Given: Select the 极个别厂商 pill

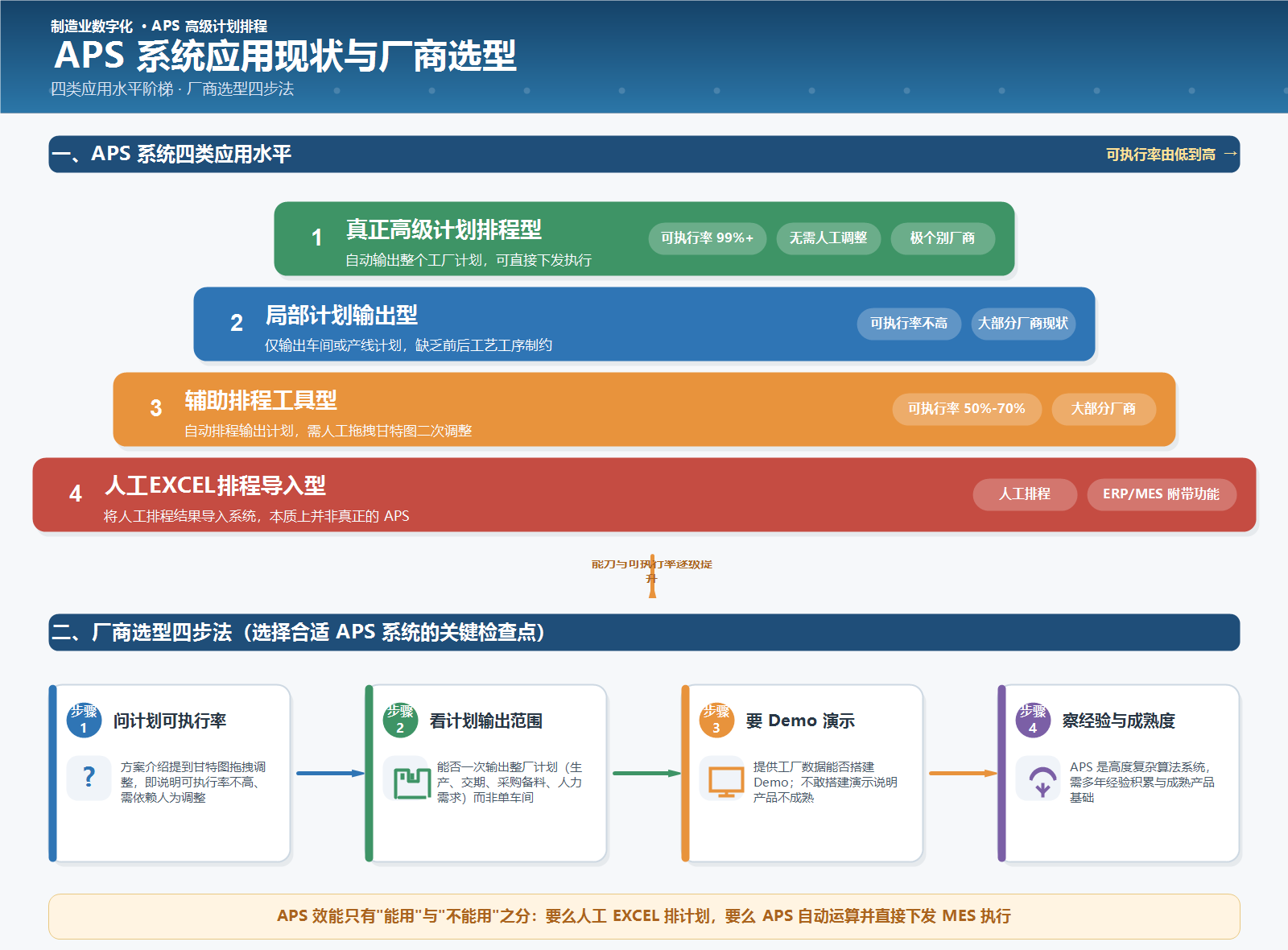Looking at the screenshot, I should pos(943,238).
